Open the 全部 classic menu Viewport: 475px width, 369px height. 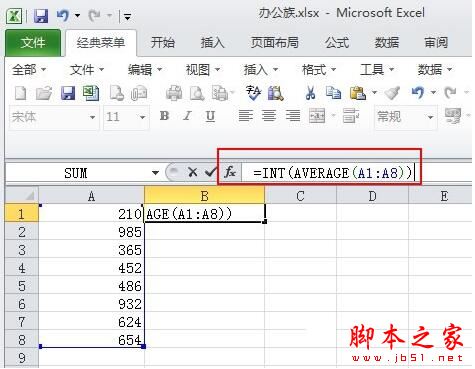(x=29, y=70)
